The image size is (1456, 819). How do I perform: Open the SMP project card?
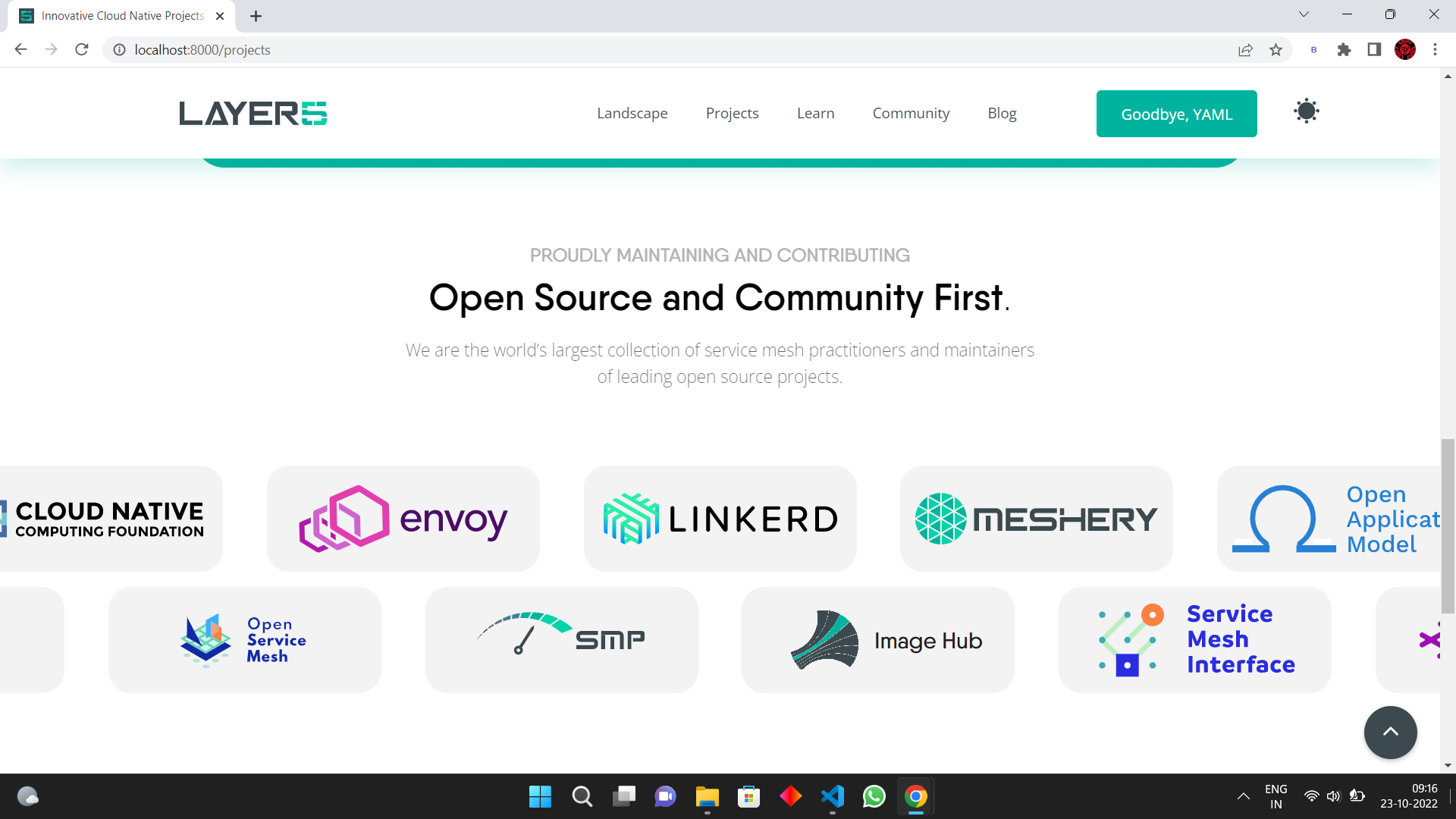pos(561,640)
